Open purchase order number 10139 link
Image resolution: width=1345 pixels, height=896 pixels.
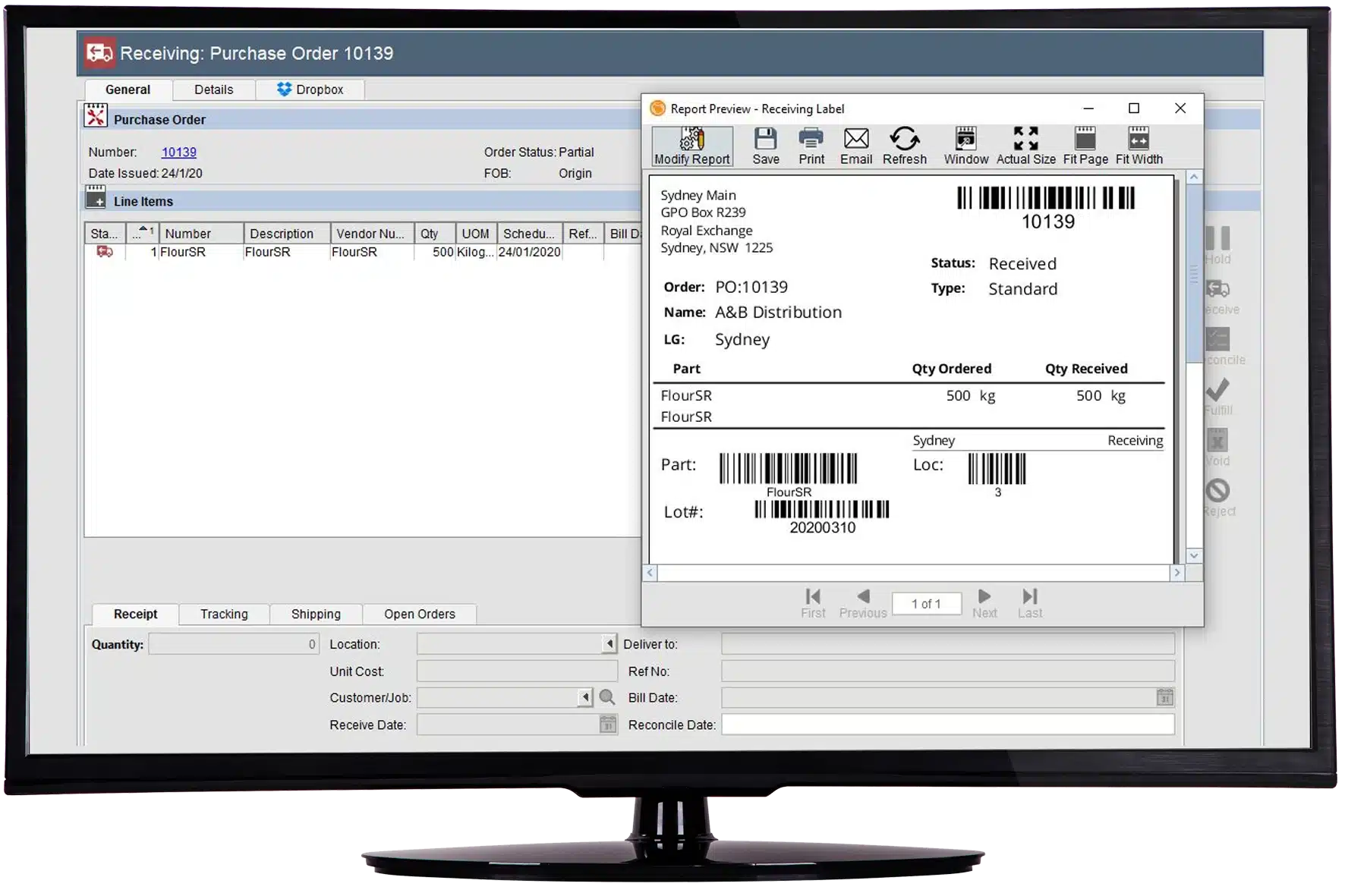coord(178,152)
